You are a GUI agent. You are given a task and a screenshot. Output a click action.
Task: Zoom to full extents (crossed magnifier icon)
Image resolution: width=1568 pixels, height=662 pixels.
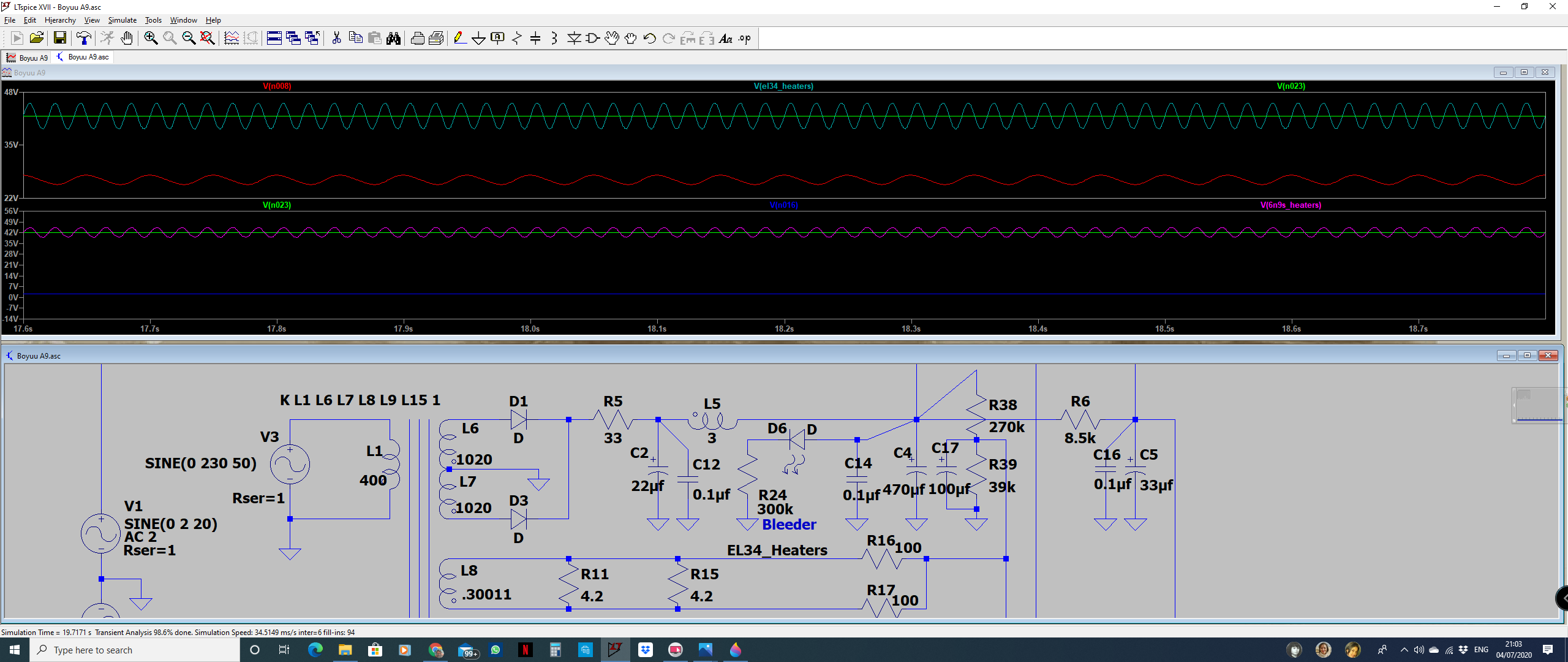click(x=208, y=38)
